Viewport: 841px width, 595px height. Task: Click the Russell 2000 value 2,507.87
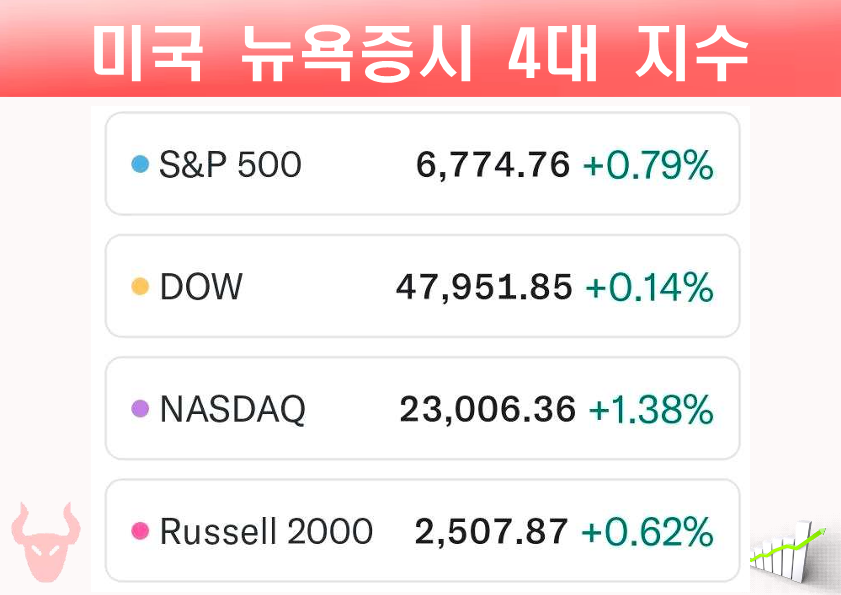tap(492, 531)
